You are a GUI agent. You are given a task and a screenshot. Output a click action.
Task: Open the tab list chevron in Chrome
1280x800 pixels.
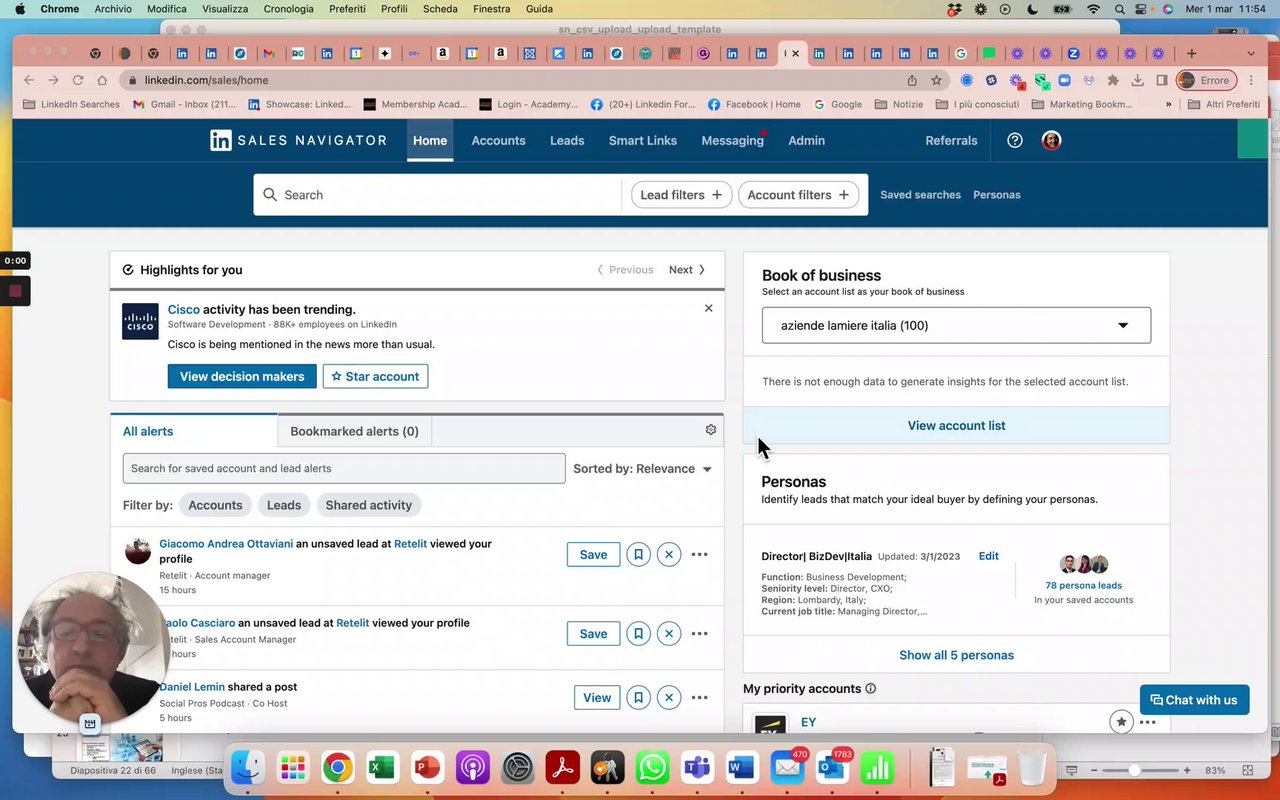1250,53
